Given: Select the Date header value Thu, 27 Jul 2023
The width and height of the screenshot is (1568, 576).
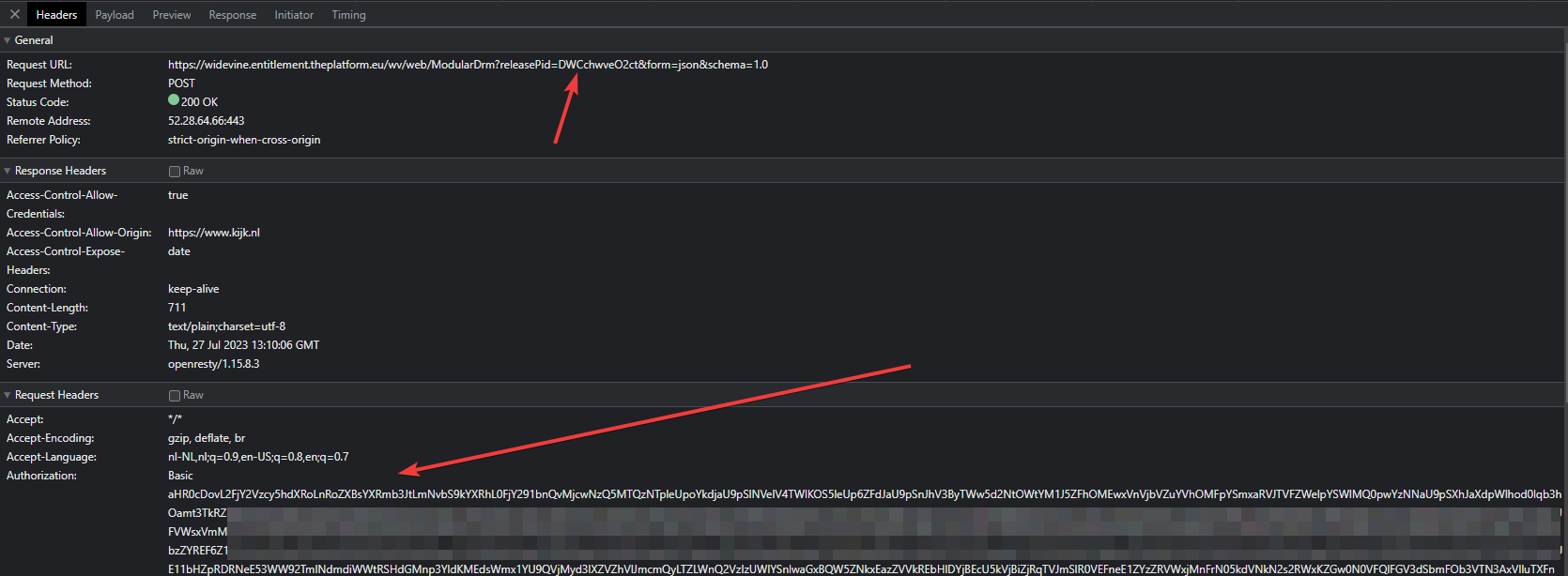Looking at the screenshot, I should [243, 345].
